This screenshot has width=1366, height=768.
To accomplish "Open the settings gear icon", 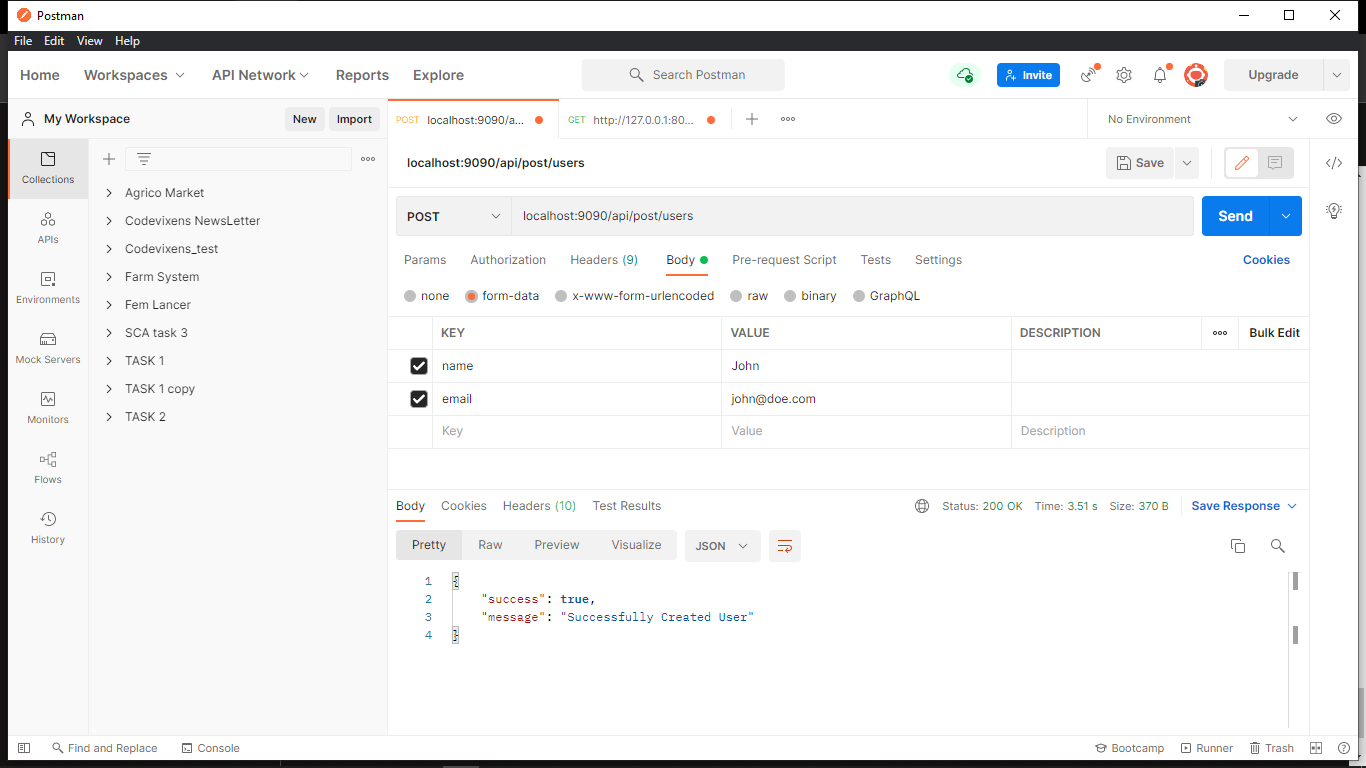I will point(1124,75).
